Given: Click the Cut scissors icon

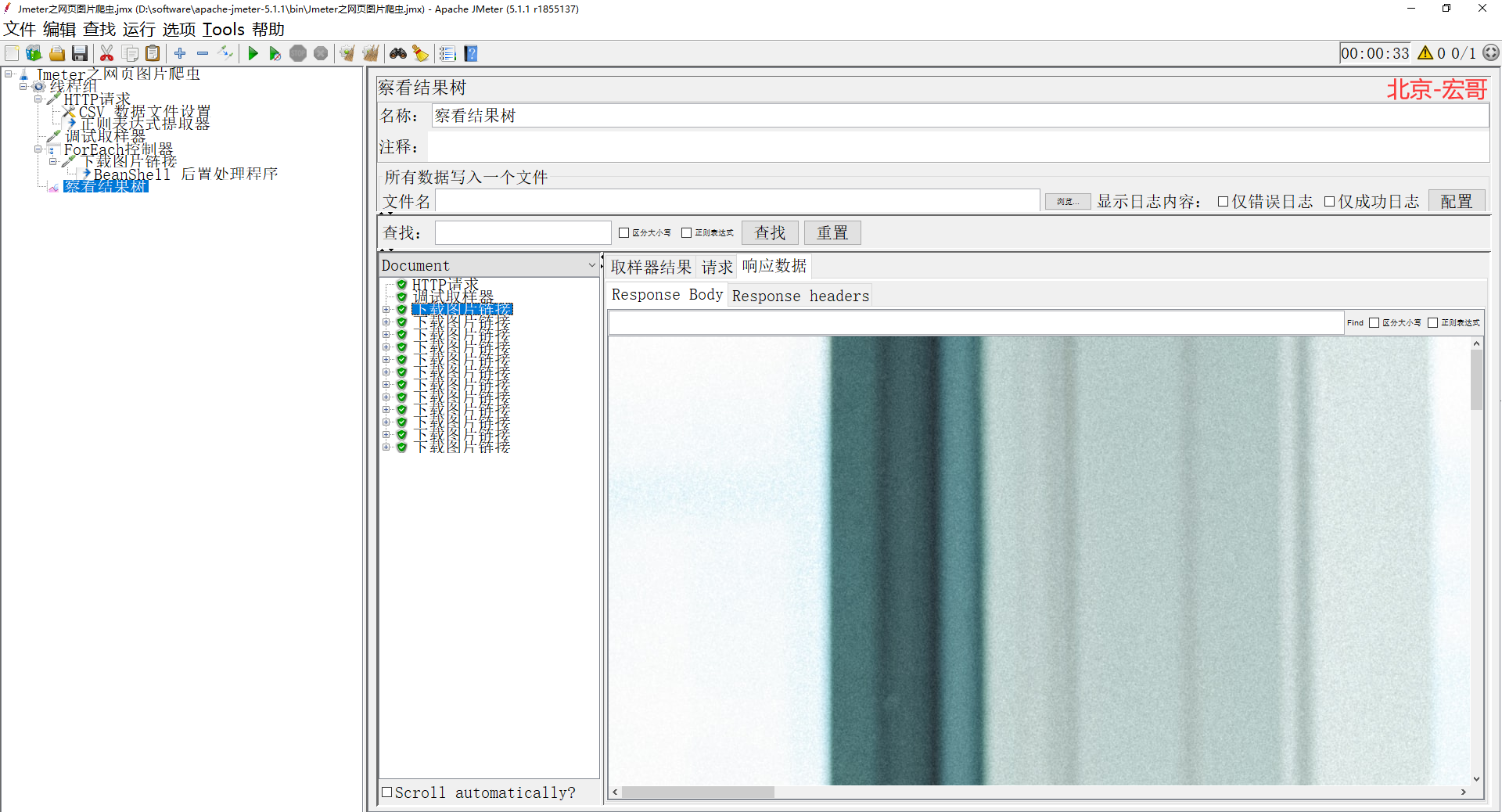Looking at the screenshot, I should 107,53.
